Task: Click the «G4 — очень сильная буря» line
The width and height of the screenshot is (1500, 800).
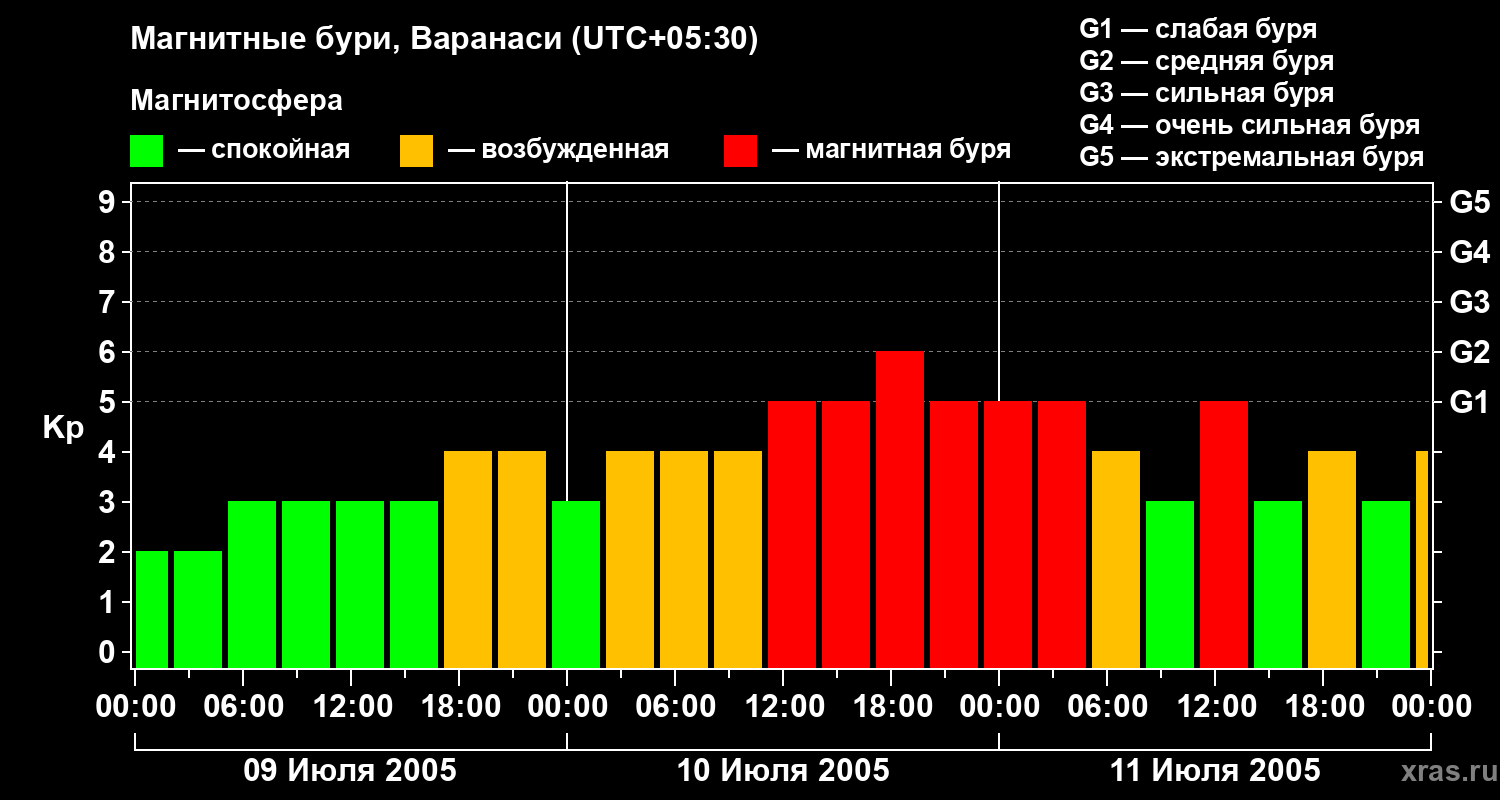Action: click(1249, 125)
